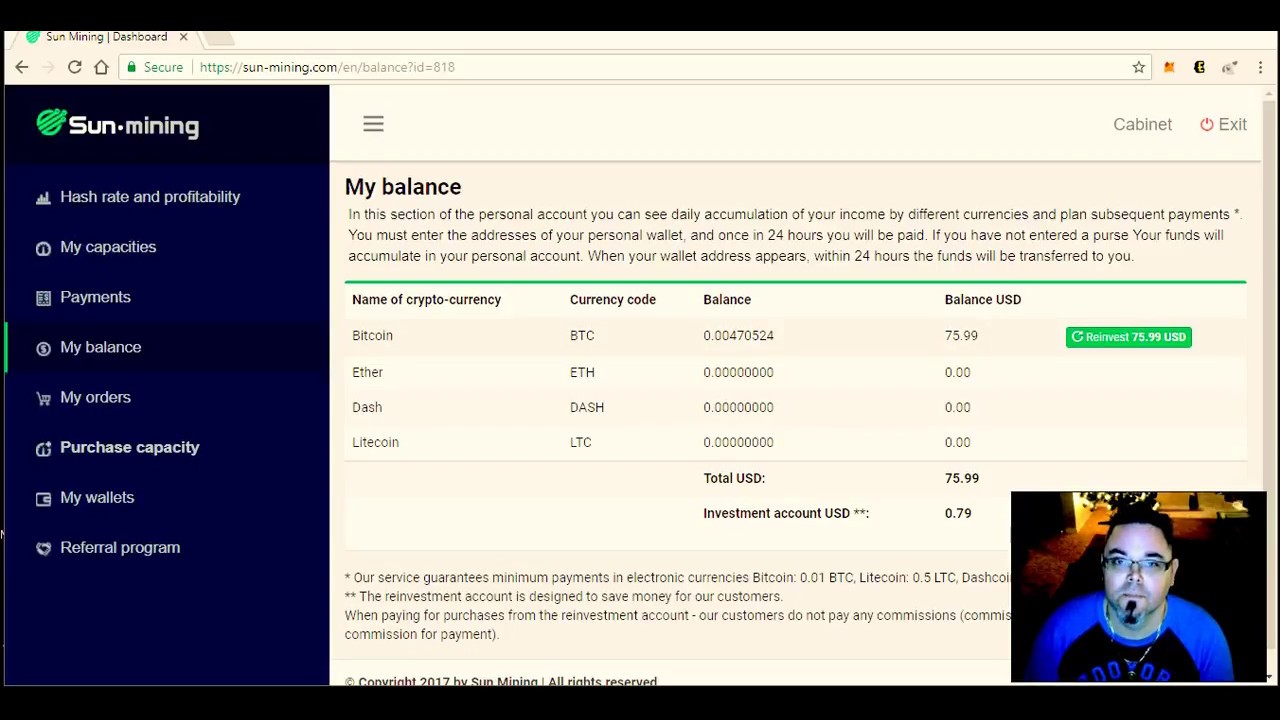Click the My balance page heading

pyautogui.click(x=403, y=187)
